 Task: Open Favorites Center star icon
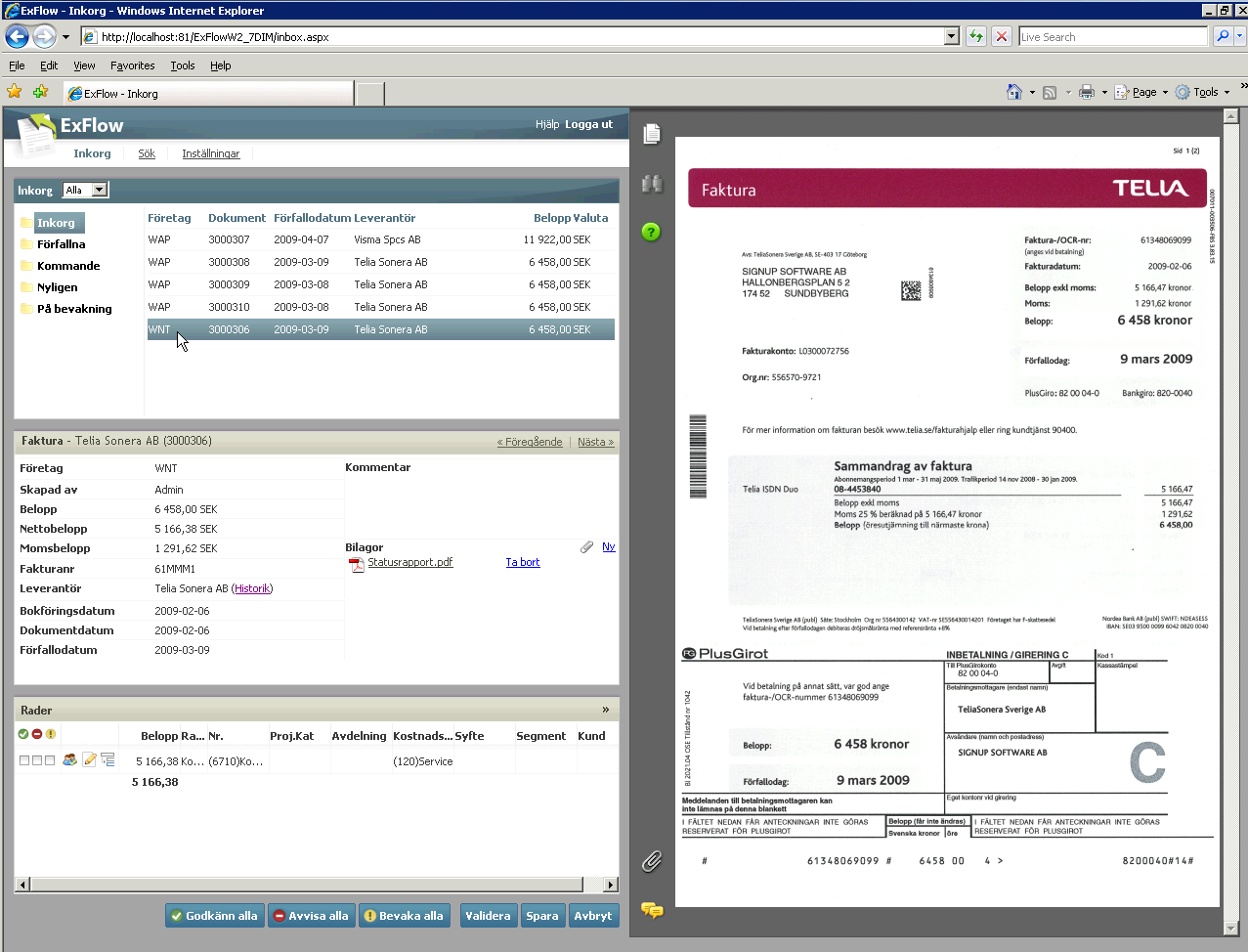pos(15,91)
